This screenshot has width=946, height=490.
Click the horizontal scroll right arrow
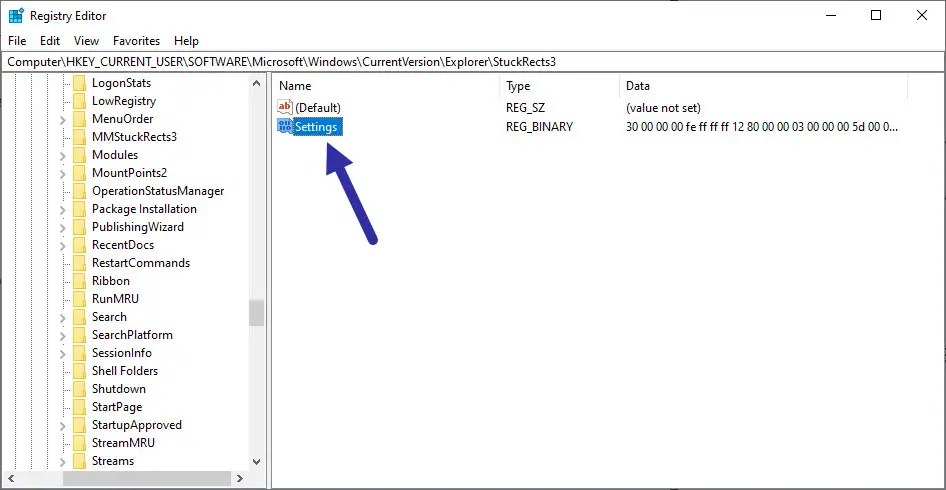[x=240, y=479]
